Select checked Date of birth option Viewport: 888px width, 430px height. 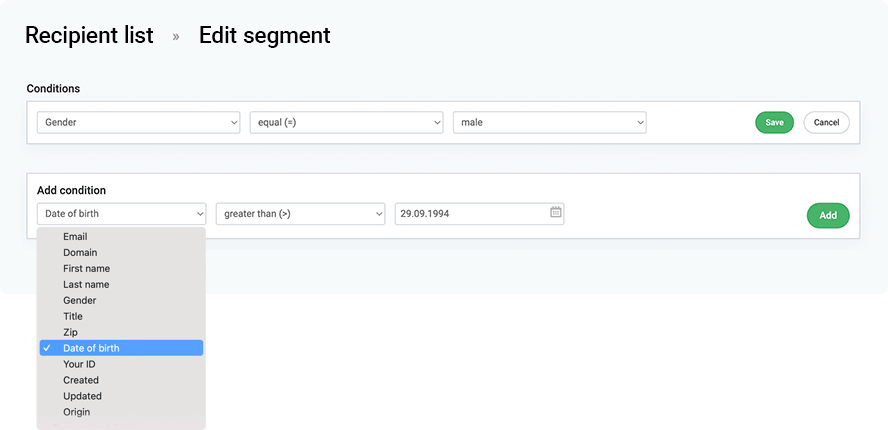[x=121, y=348]
